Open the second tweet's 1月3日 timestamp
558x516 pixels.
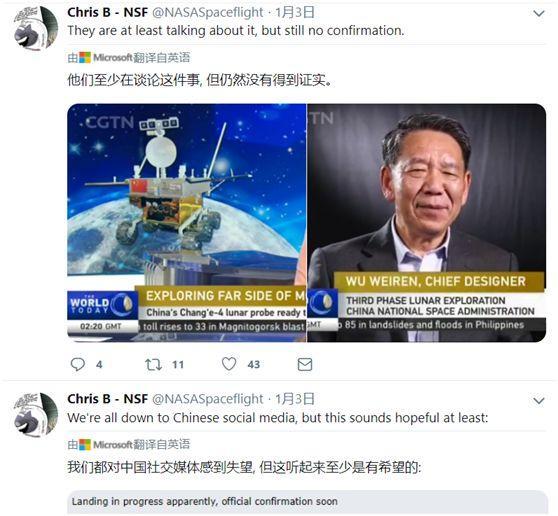click(295, 399)
